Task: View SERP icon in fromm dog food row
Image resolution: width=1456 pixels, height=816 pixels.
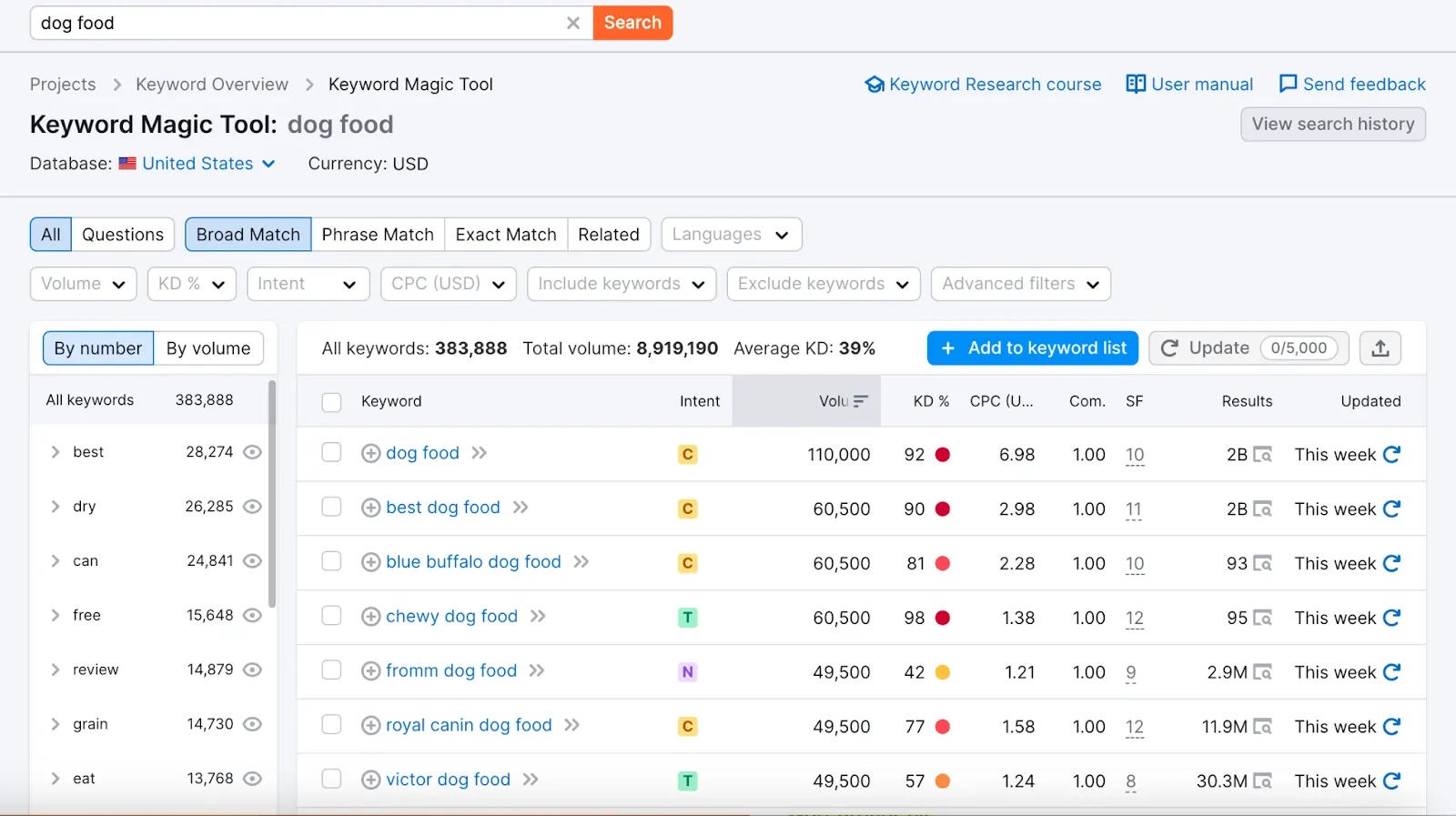Action: click(1262, 672)
